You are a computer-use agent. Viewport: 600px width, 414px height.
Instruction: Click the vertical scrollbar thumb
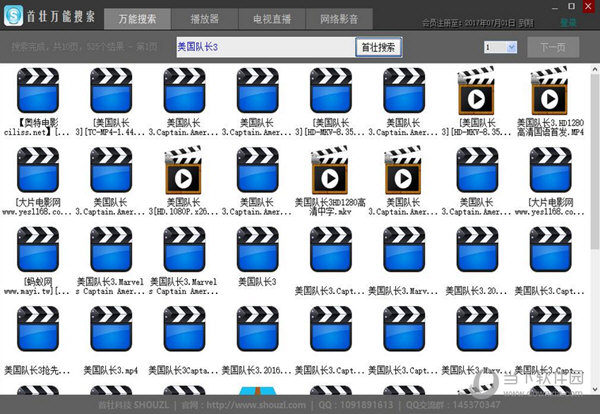(x=595, y=163)
